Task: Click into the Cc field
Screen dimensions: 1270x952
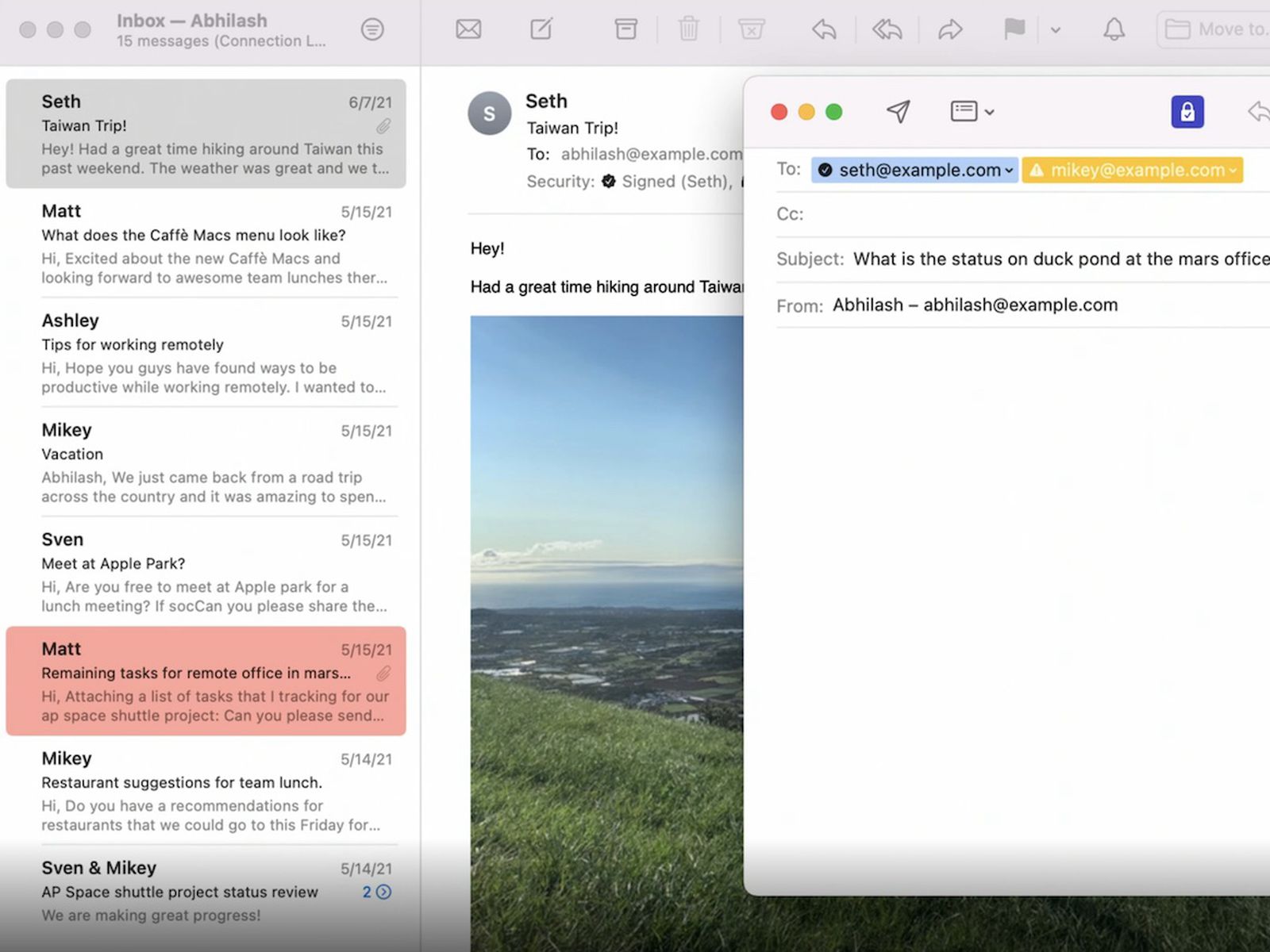Action: (1032, 214)
